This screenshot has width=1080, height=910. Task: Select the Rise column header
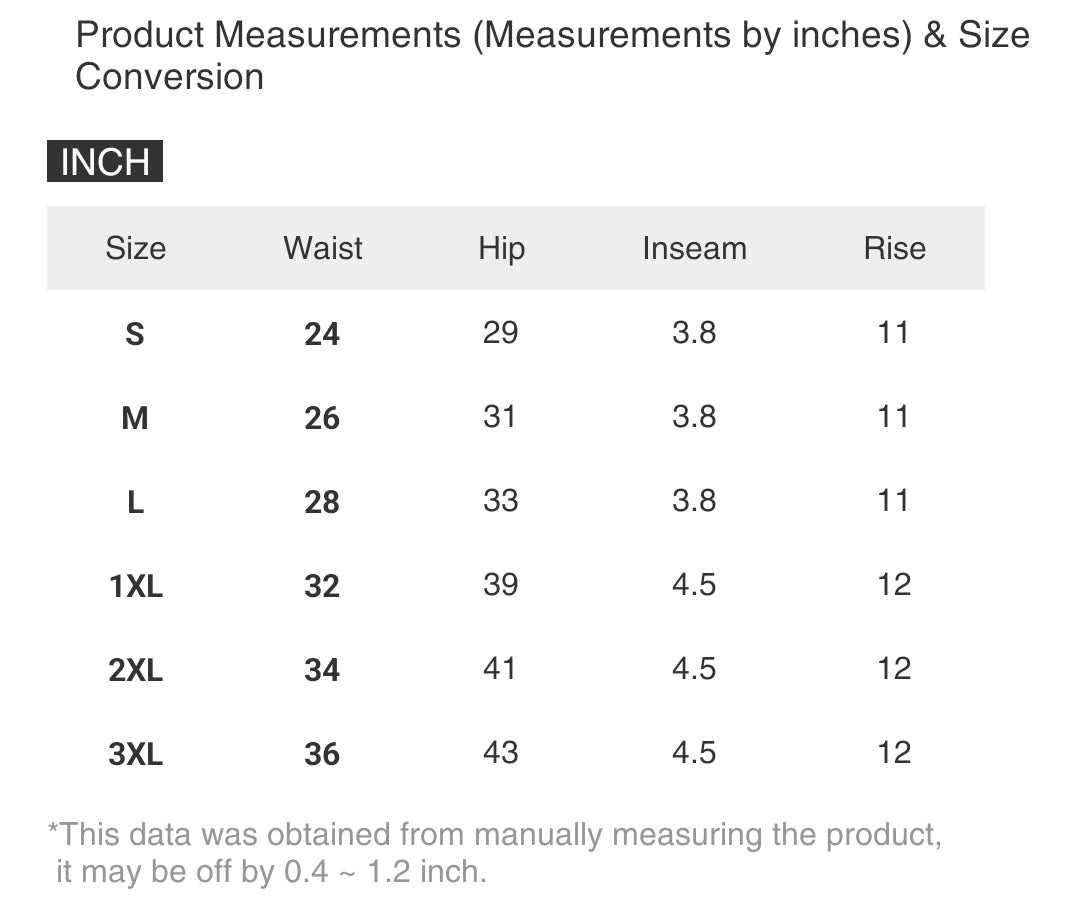point(894,248)
